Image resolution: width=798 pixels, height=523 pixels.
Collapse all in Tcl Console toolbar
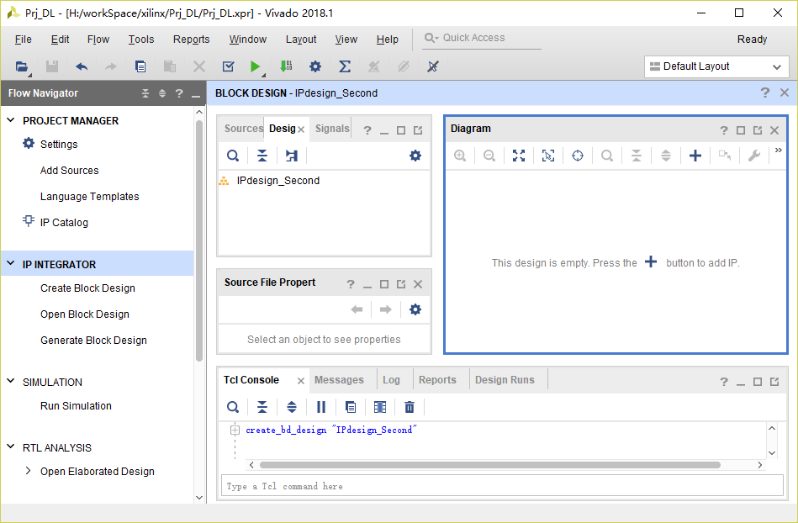(262, 407)
